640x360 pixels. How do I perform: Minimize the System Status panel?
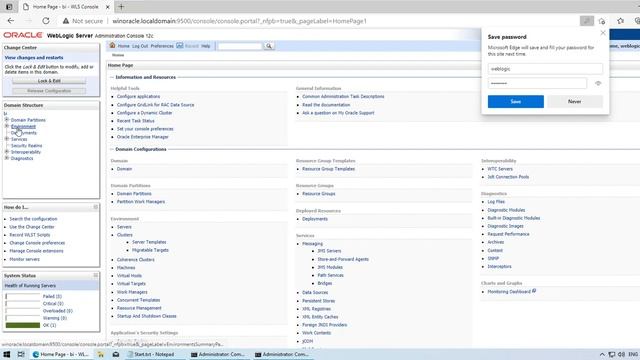coord(96,276)
